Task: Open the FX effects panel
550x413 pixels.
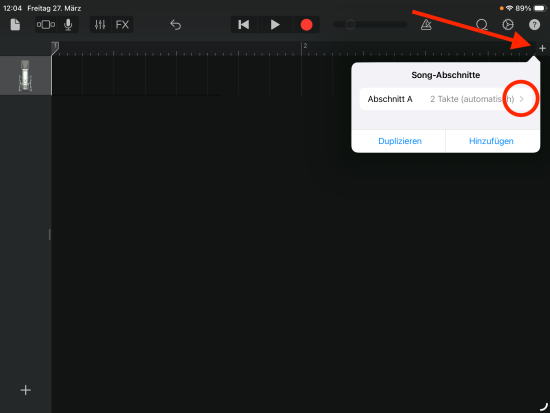Action: (x=122, y=25)
